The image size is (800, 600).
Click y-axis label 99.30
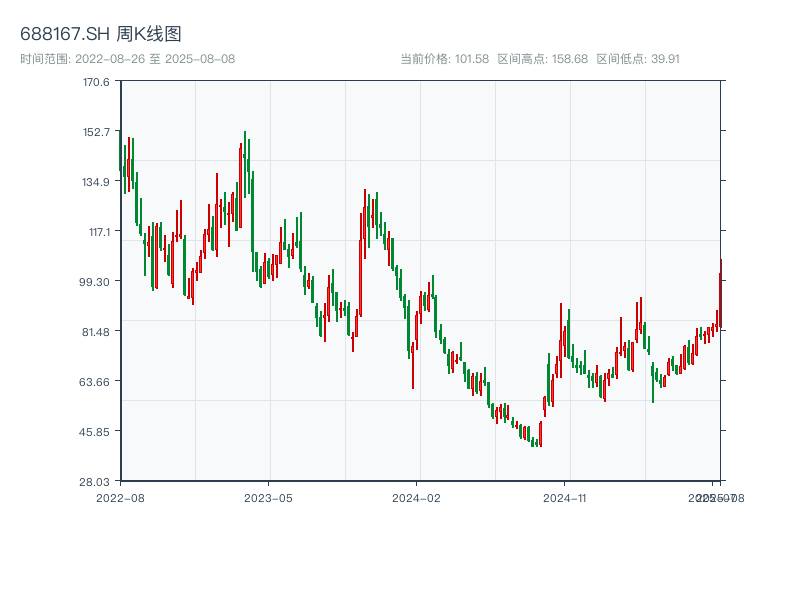tap(94, 282)
